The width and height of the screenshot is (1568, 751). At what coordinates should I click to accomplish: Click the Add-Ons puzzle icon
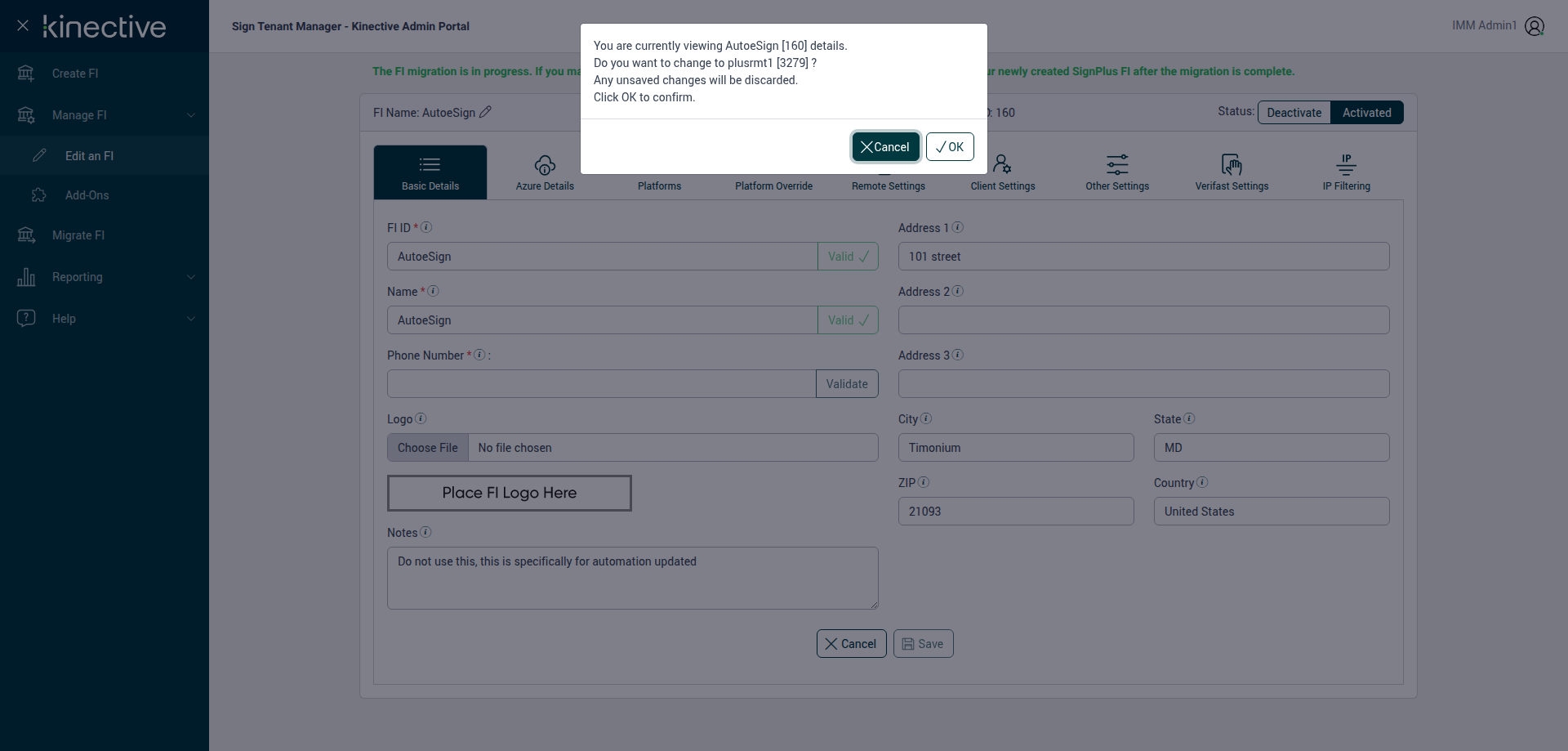tap(39, 195)
